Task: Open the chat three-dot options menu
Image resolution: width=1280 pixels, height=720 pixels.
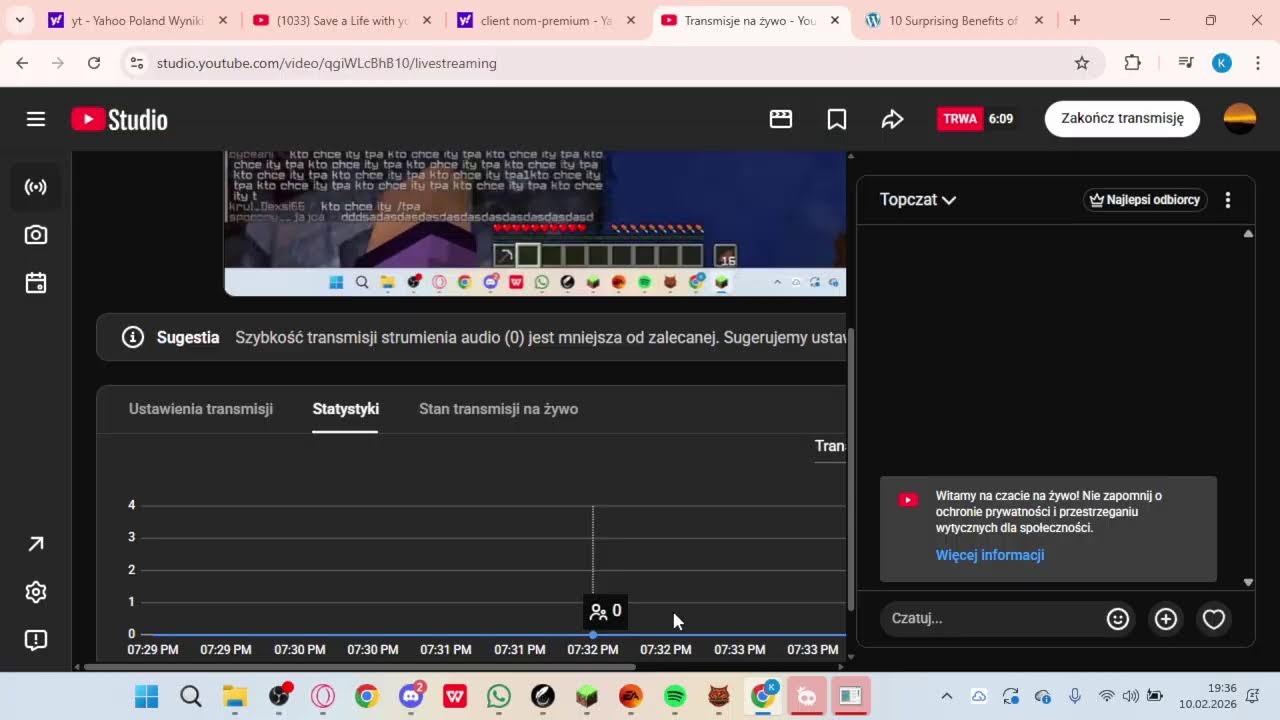Action: click(x=1228, y=200)
